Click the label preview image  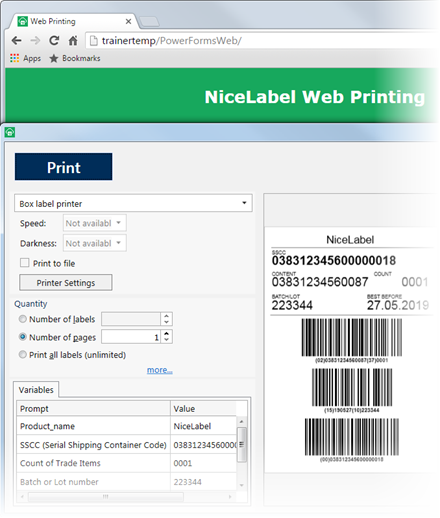[x=350, y=349]
